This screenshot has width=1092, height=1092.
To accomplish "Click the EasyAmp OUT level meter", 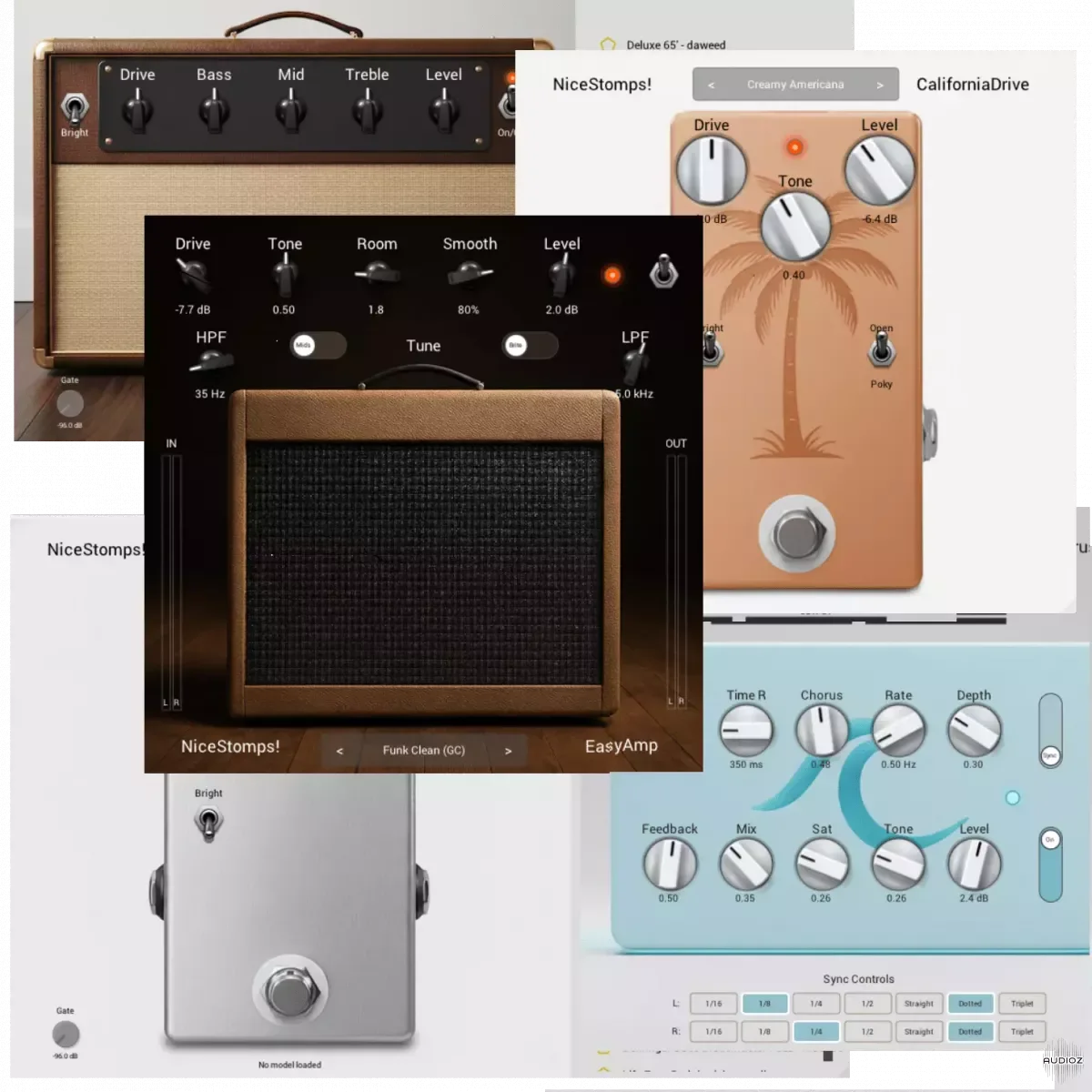I will 676,582.
